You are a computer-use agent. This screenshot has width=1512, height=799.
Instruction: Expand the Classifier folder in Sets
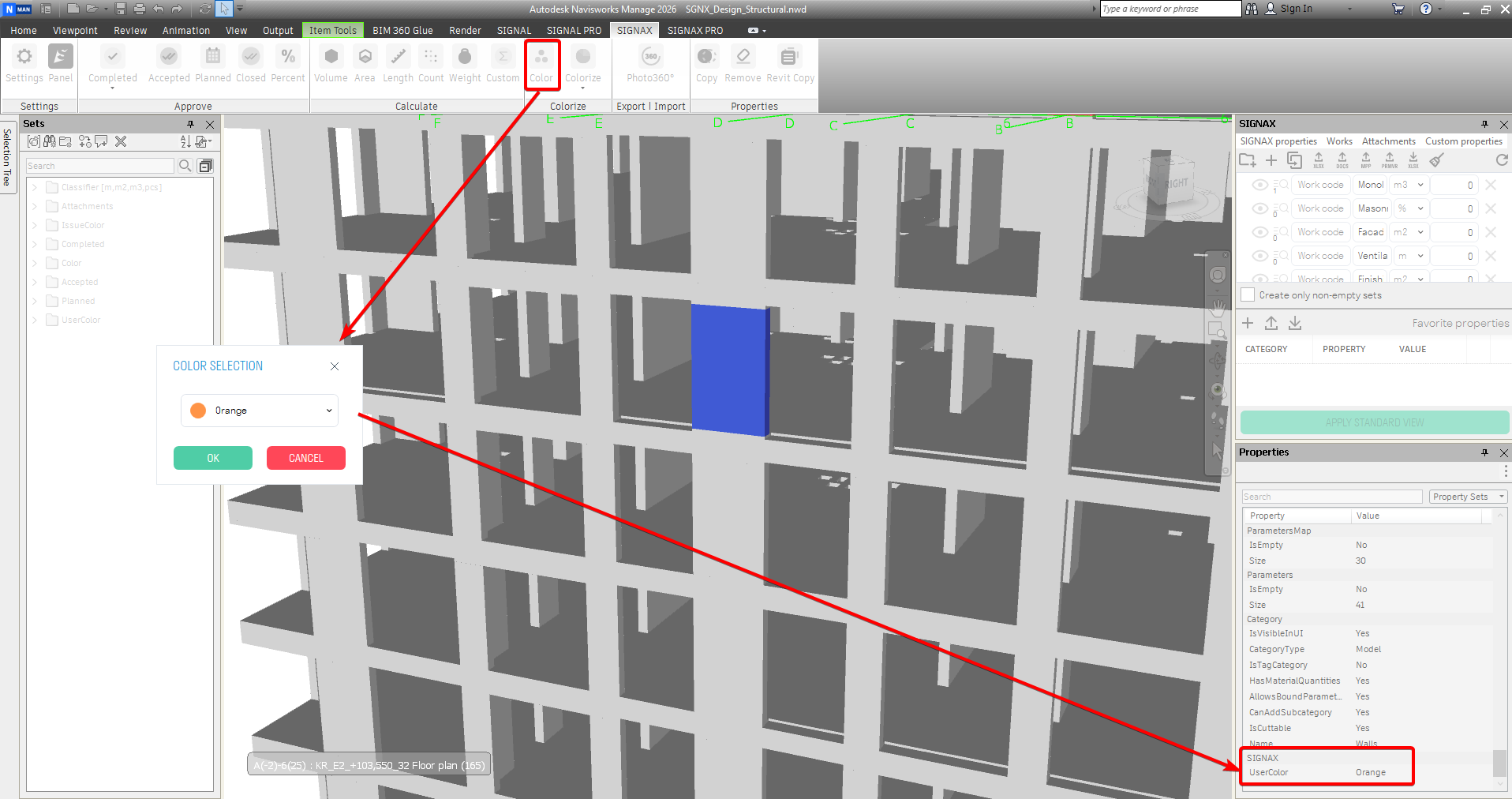click(35, 187)
